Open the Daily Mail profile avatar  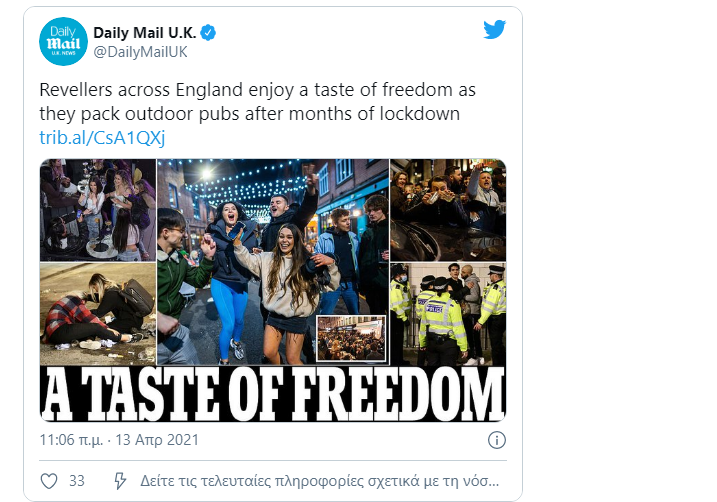coord(63,42)
